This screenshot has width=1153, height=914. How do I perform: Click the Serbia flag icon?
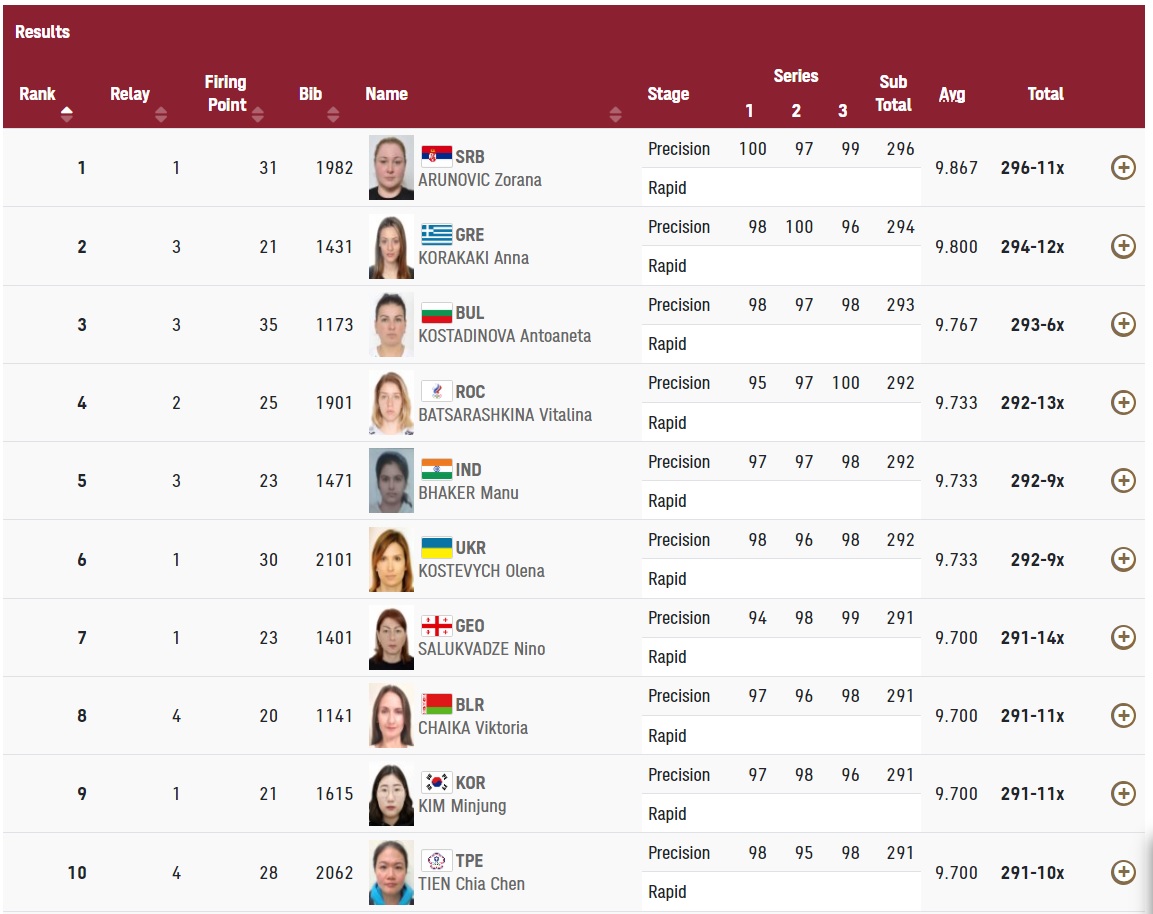435,156
